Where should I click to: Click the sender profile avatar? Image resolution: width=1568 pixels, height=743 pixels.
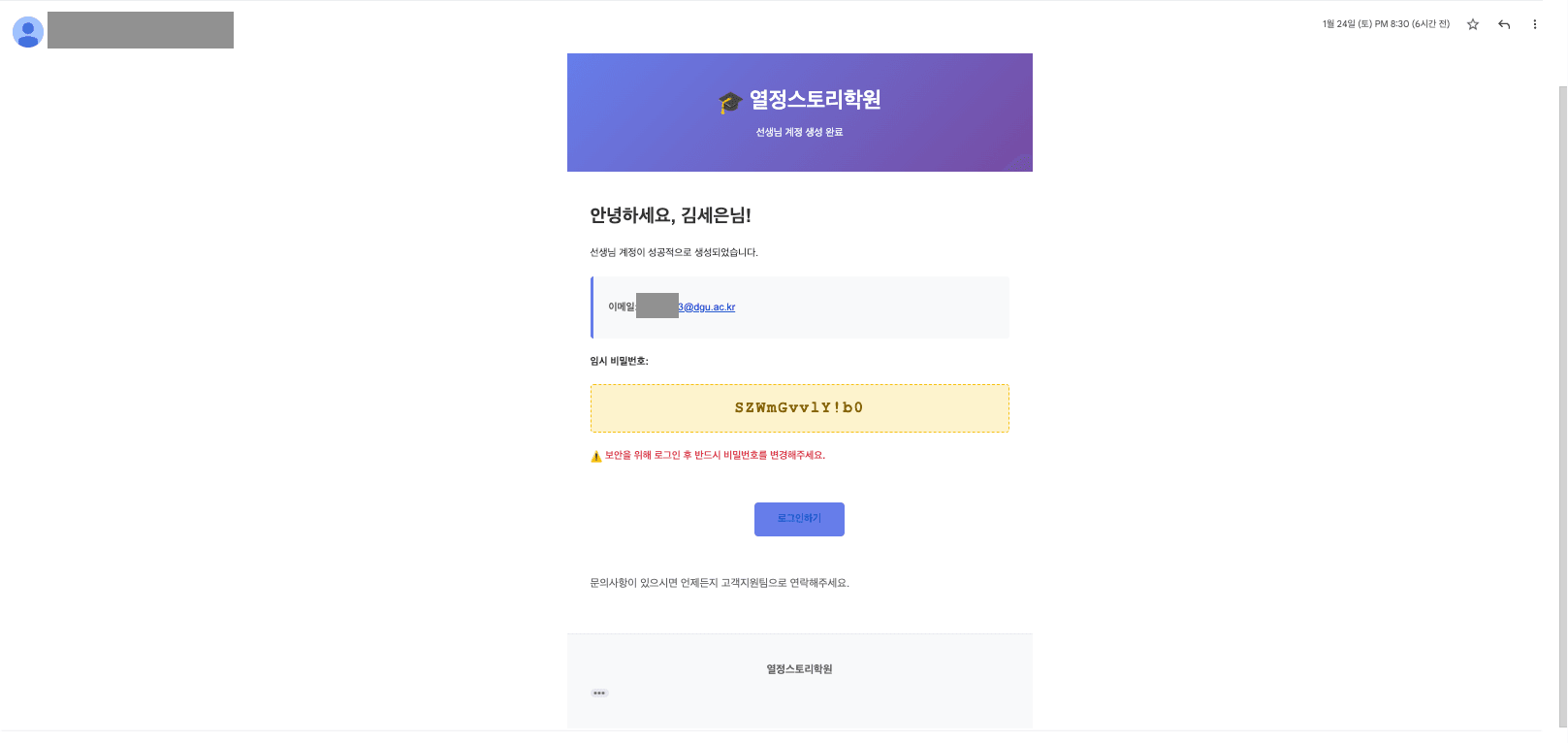point(28,31)
